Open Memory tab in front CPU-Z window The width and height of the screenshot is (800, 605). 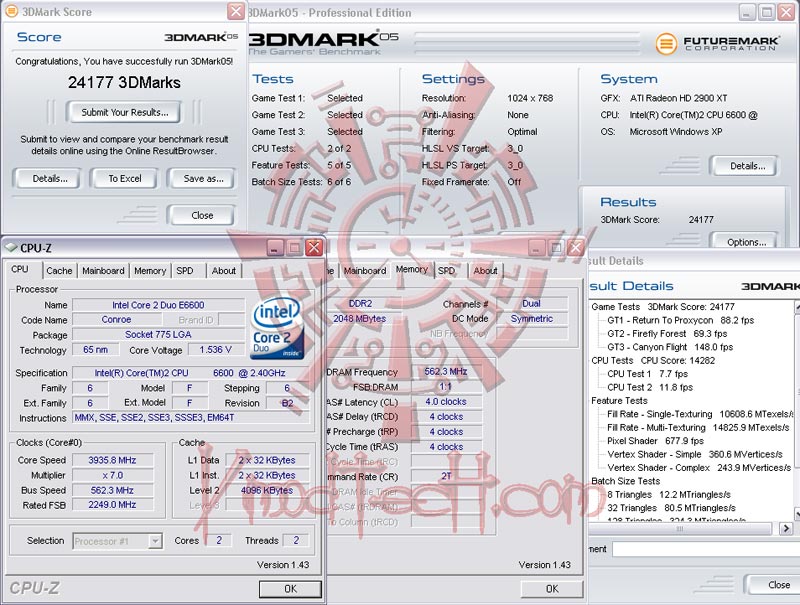[x=150, y=271]
